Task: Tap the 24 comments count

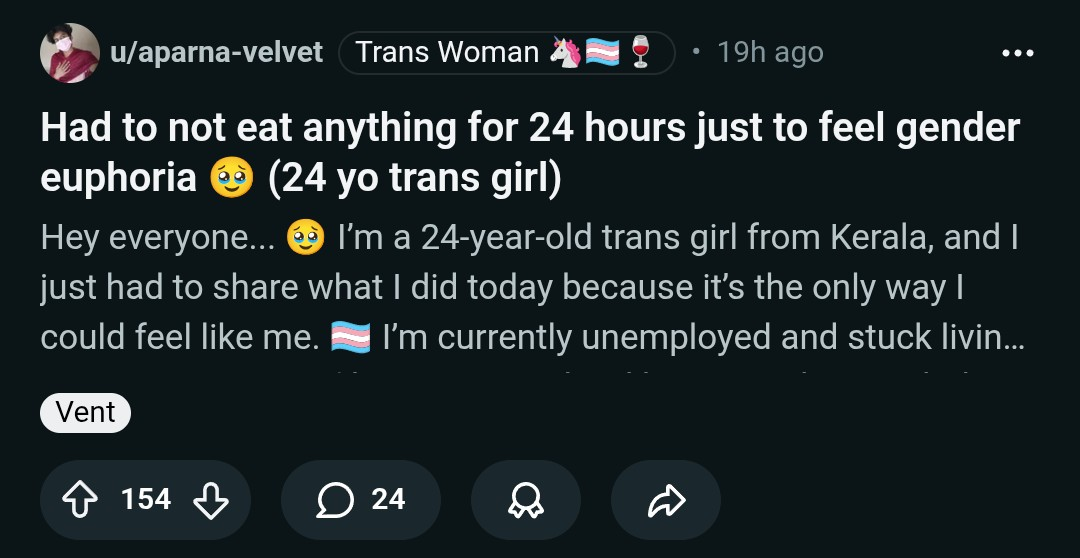Action: (x=388, y=500)
